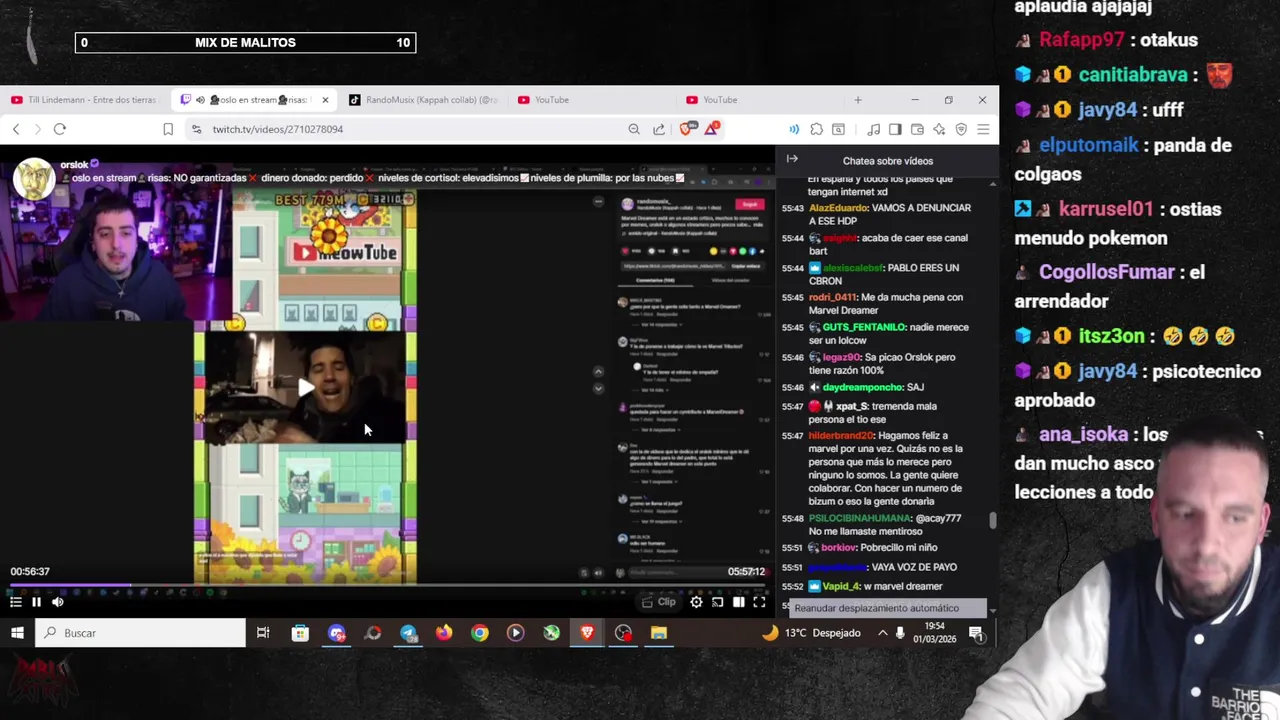
Task: Open the orslok channel name link
Action: pyautogui.click(x=74, y=164)
